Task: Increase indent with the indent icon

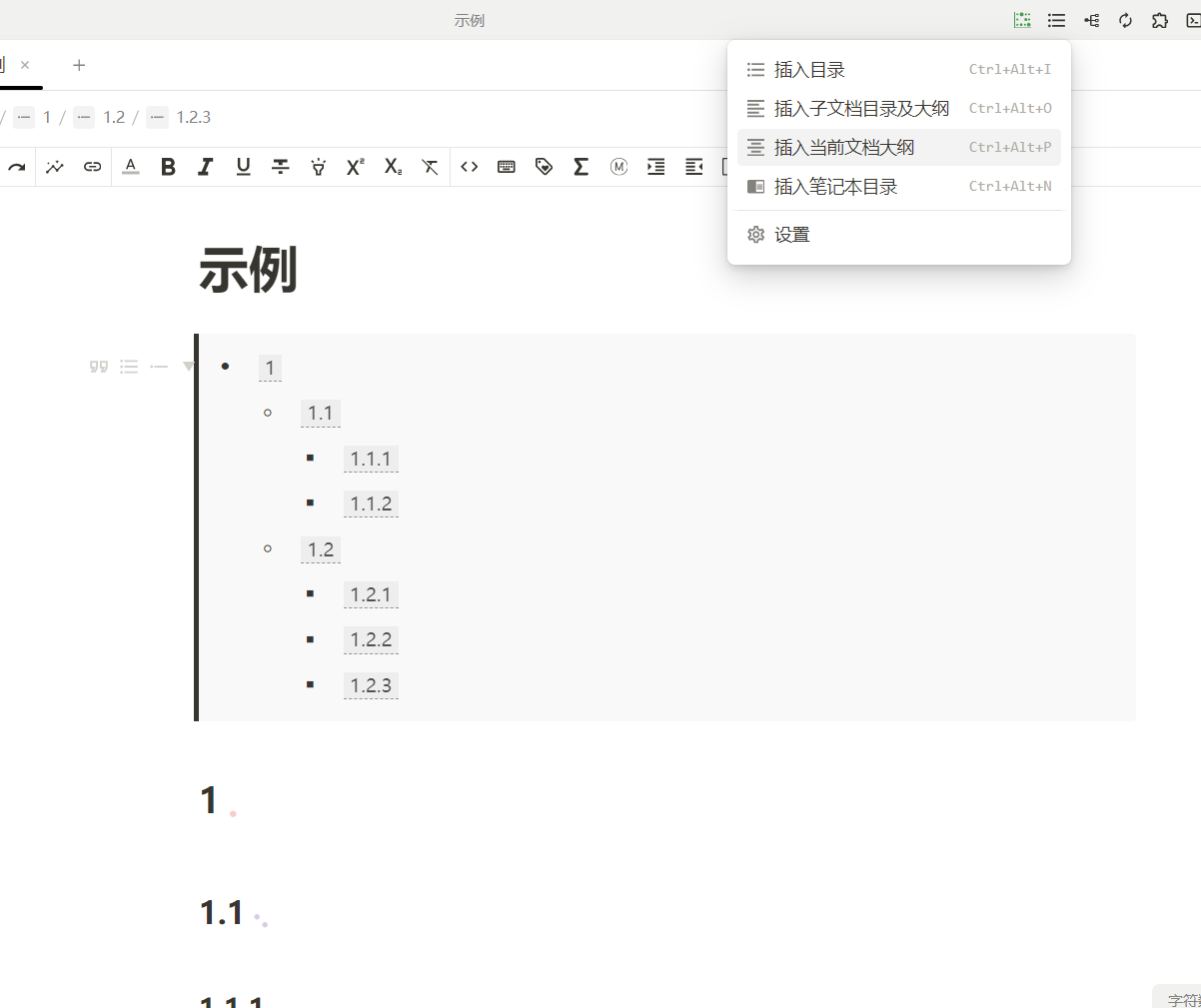Action: [x=656, y=167]
